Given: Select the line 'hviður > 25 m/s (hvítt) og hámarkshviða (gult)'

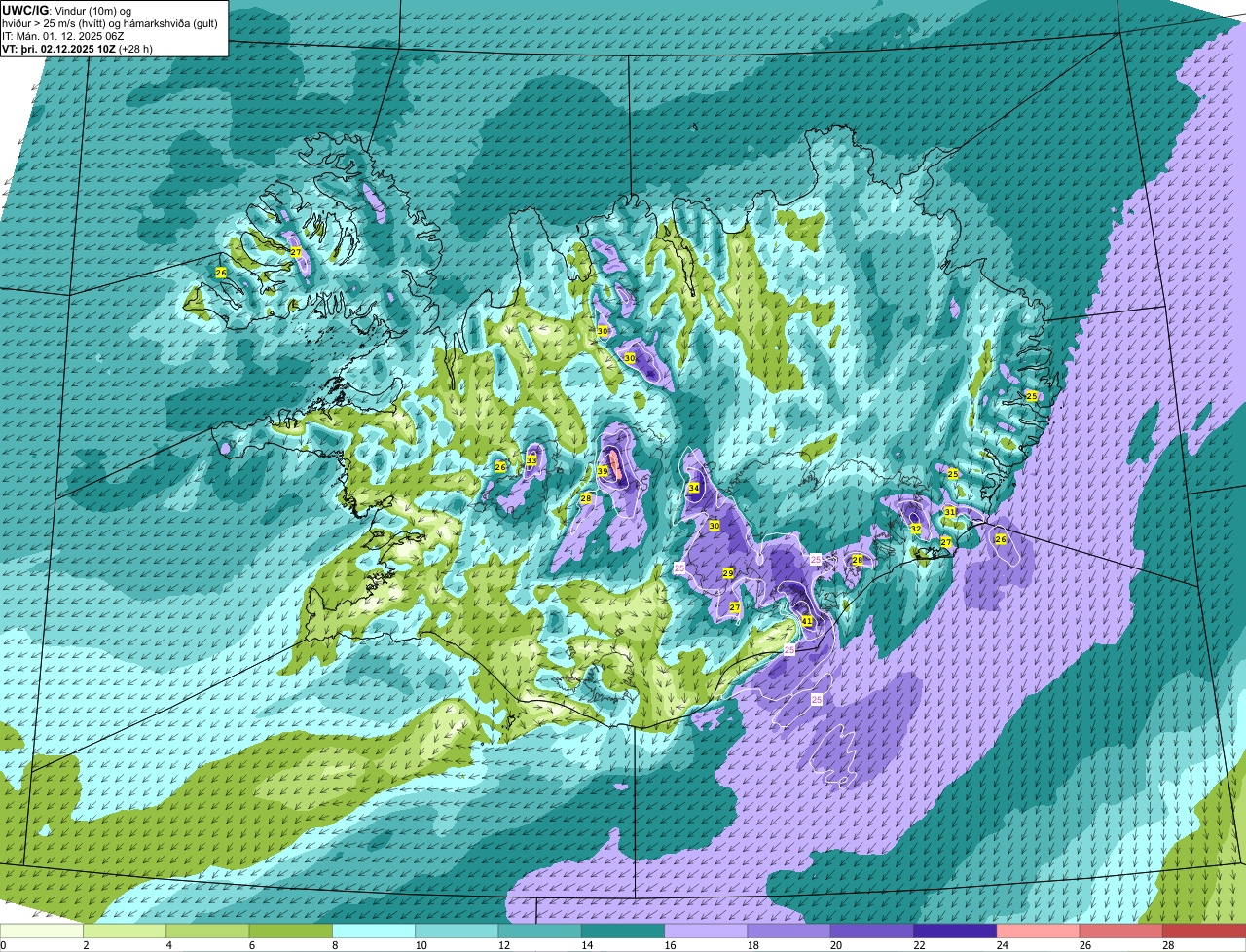Looking at the screenshot, I should [110, 23].
